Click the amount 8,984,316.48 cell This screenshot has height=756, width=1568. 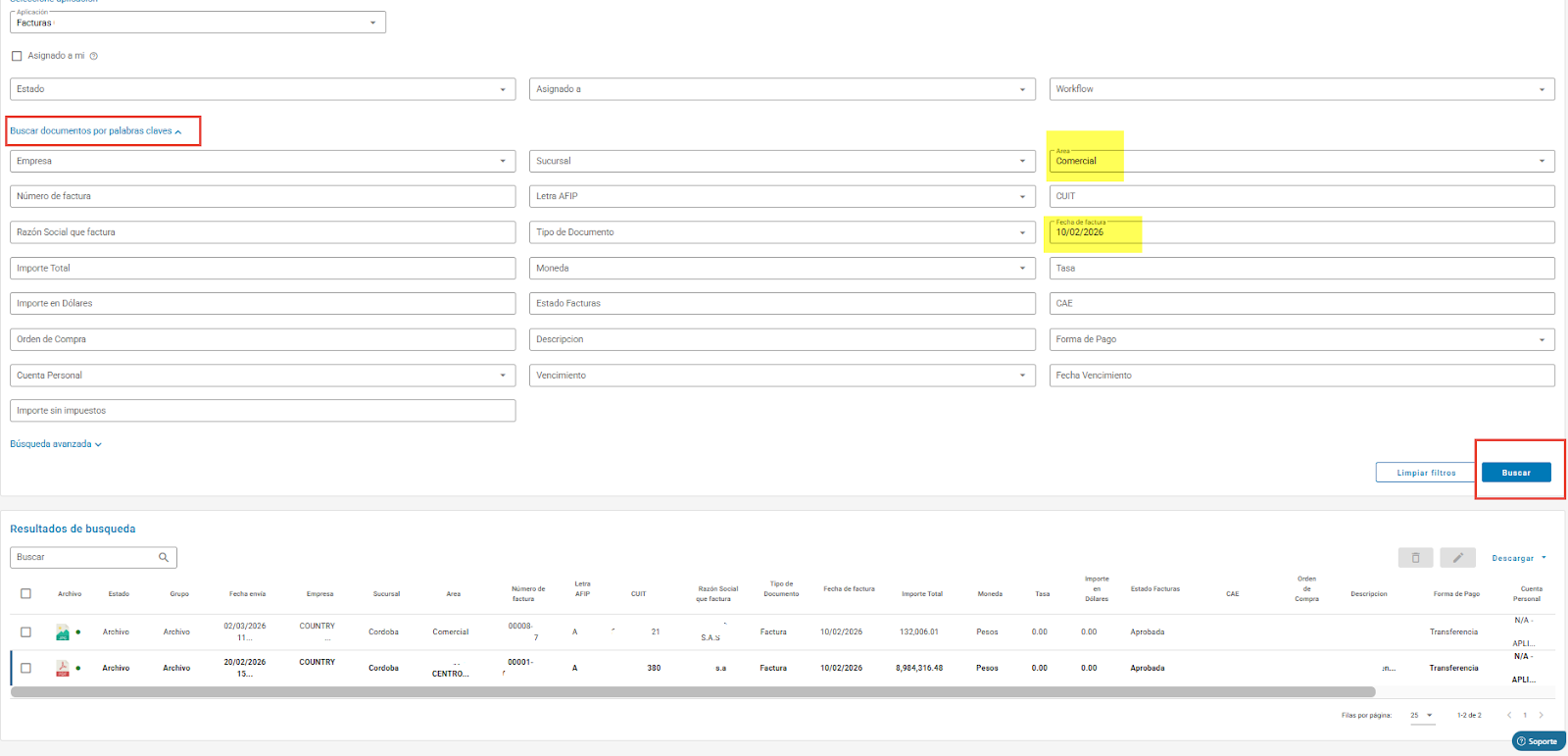(x=919, y=668)
